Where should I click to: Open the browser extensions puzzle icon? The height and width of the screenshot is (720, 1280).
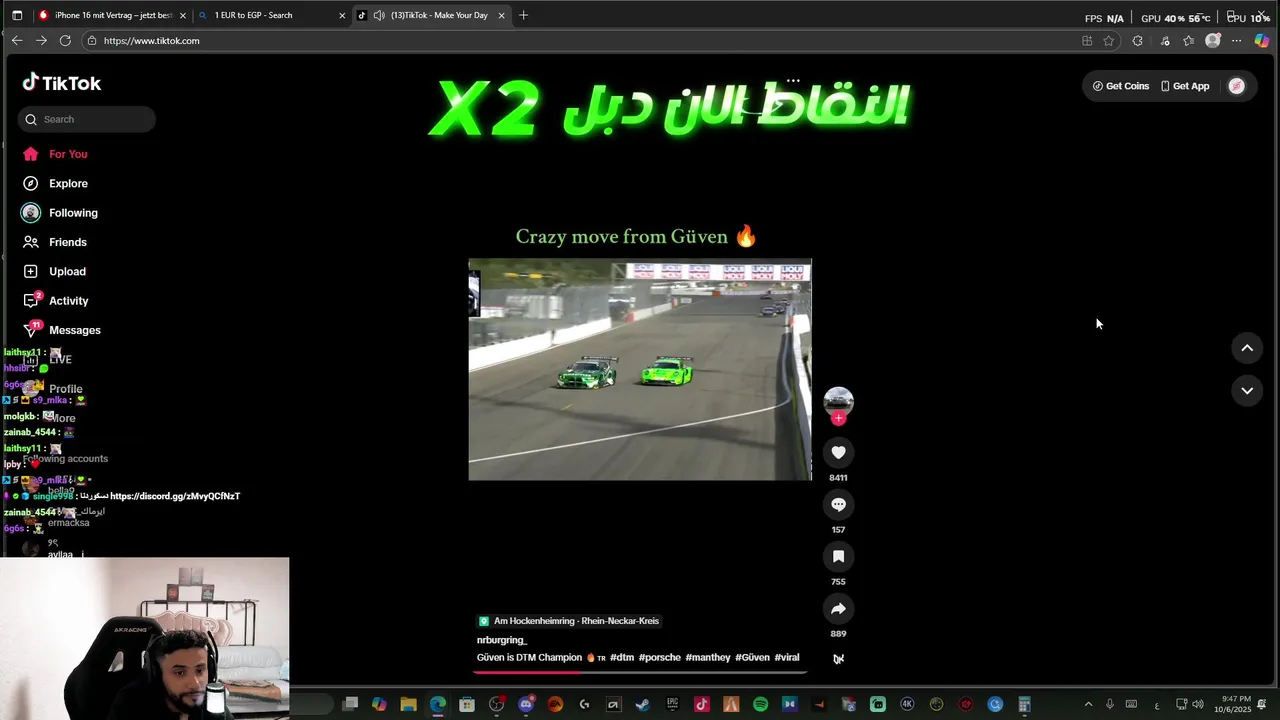click(1137, 41)
